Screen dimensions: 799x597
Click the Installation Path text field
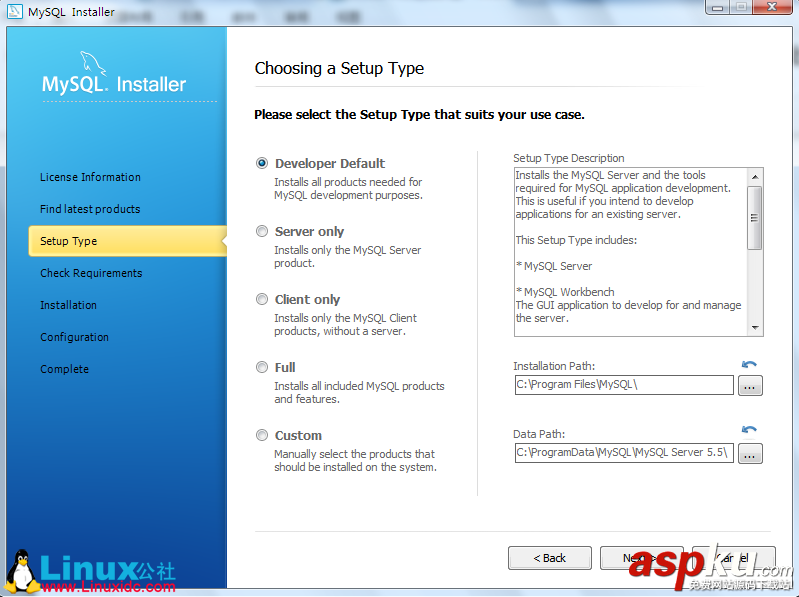pos(624,385)
